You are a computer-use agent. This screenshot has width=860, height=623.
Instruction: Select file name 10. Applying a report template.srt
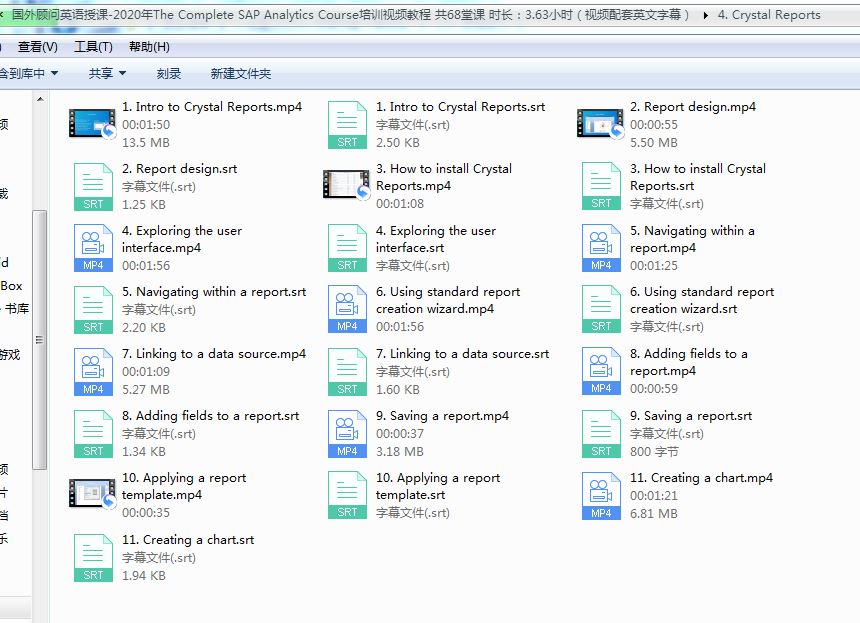tap(438, 486)
